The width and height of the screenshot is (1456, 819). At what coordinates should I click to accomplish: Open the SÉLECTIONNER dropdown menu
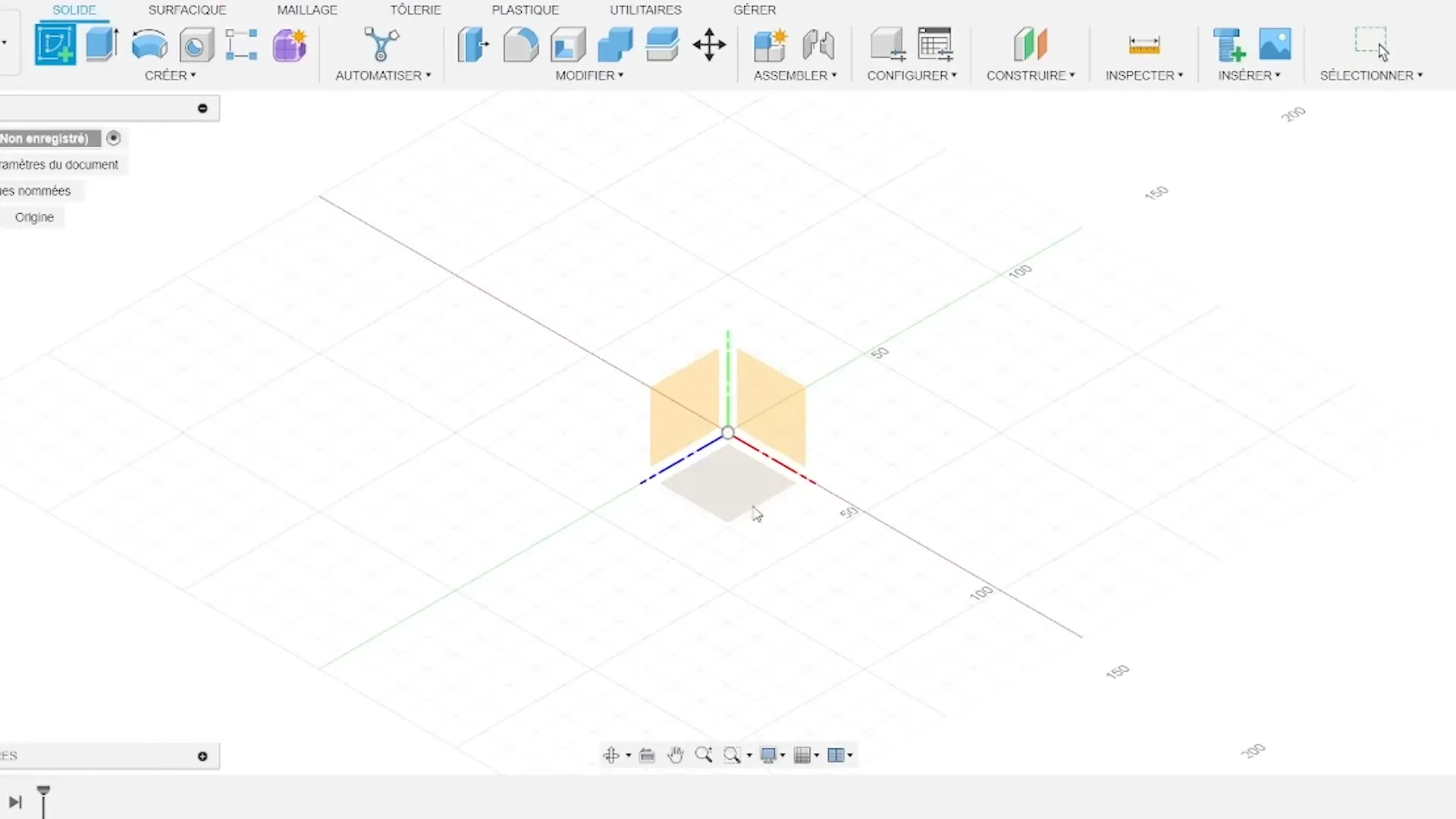1371,75
